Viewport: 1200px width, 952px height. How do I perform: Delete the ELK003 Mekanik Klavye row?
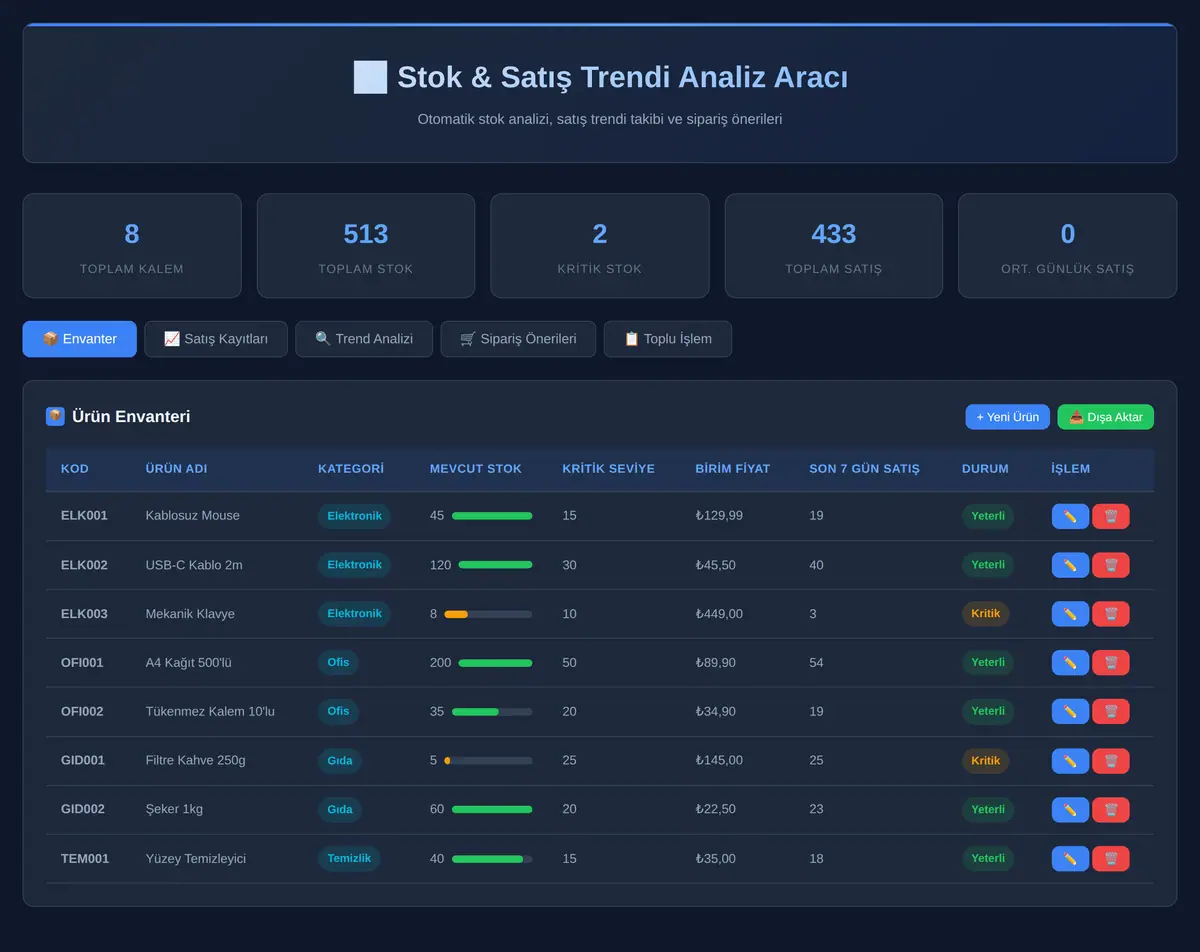pos(1111,614)
